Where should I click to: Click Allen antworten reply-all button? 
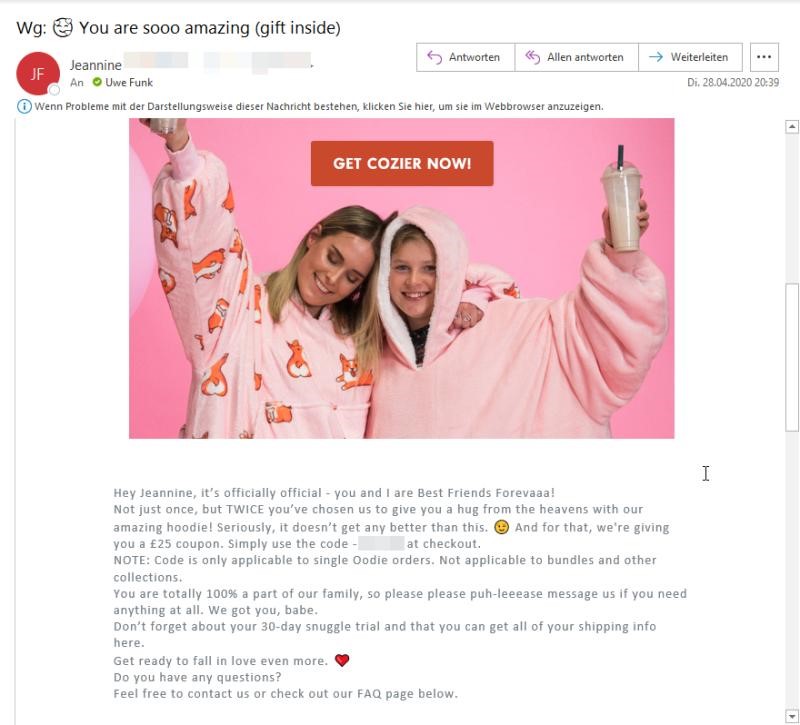[577, 57]
